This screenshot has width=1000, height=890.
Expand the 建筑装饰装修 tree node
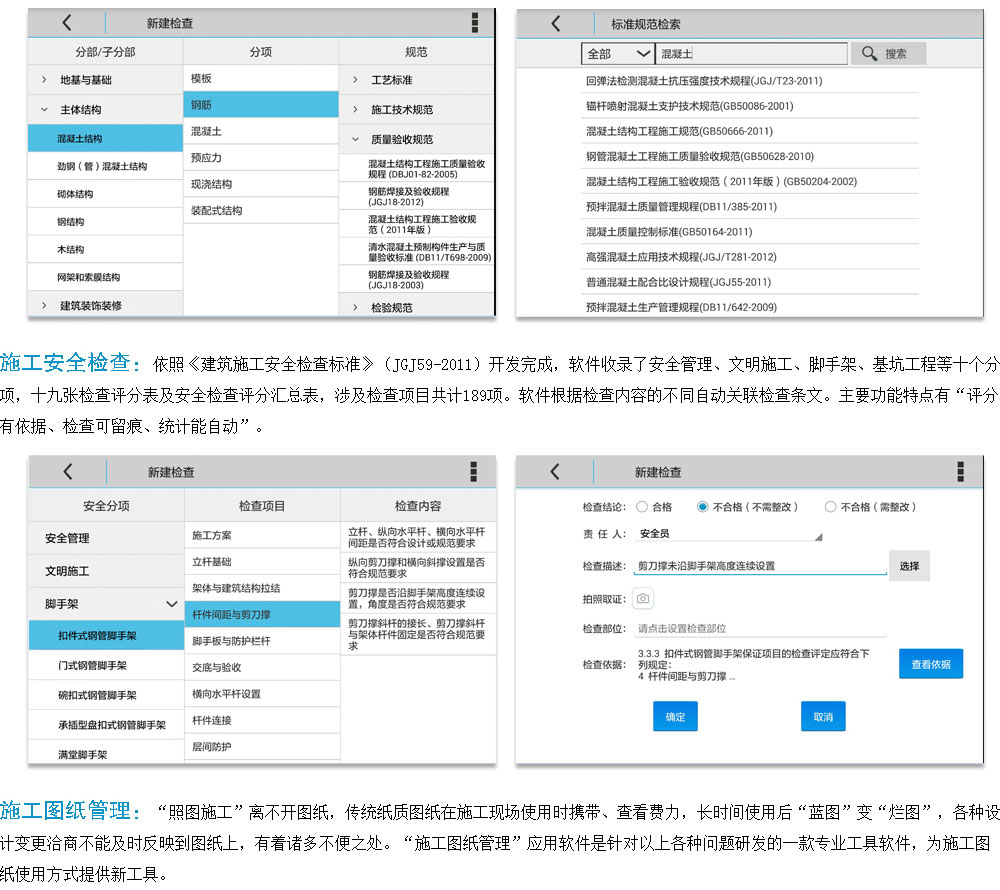(x=44, y=305)
